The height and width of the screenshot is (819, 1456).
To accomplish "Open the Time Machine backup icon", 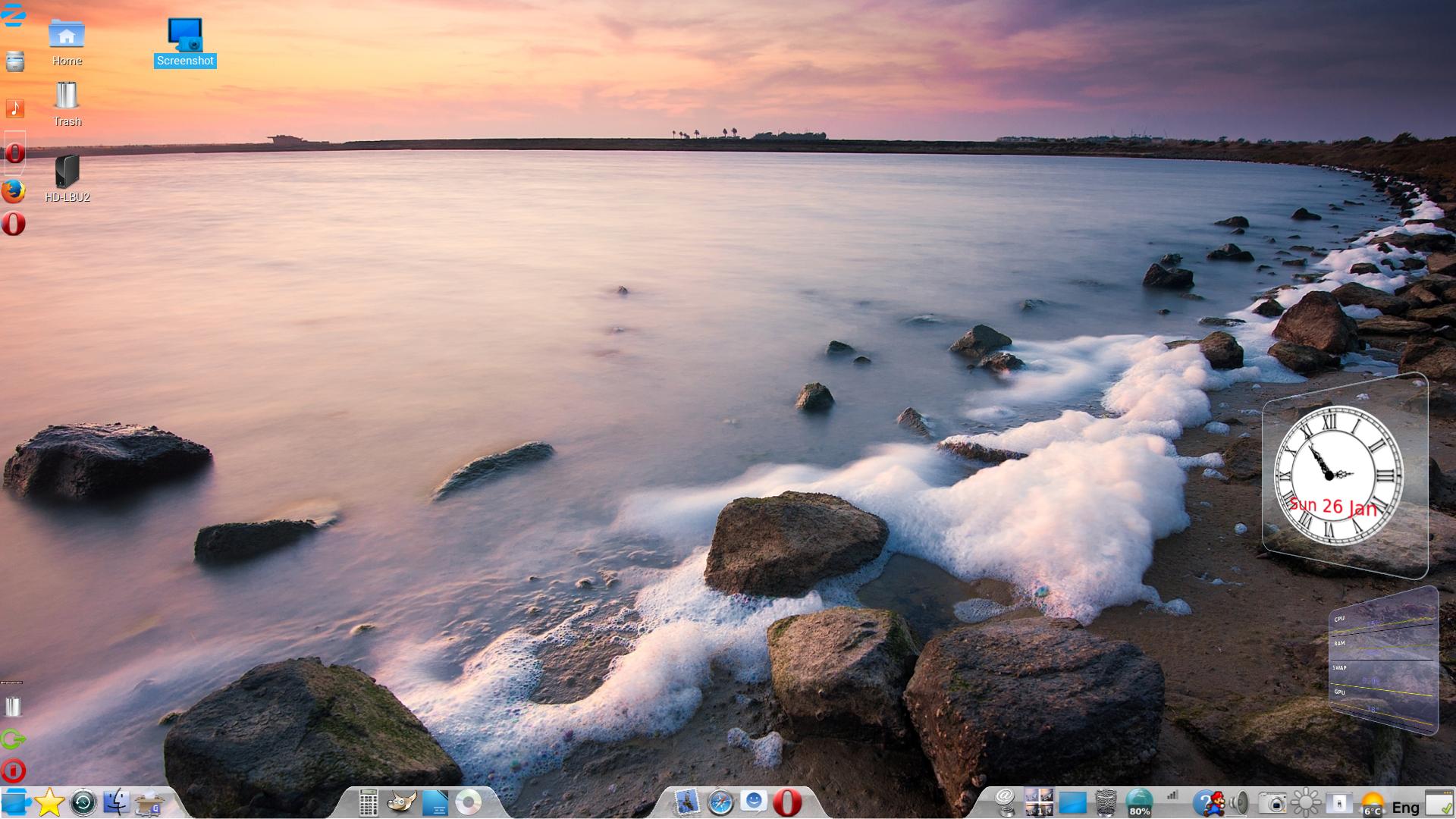I will [x=83, y=802].
